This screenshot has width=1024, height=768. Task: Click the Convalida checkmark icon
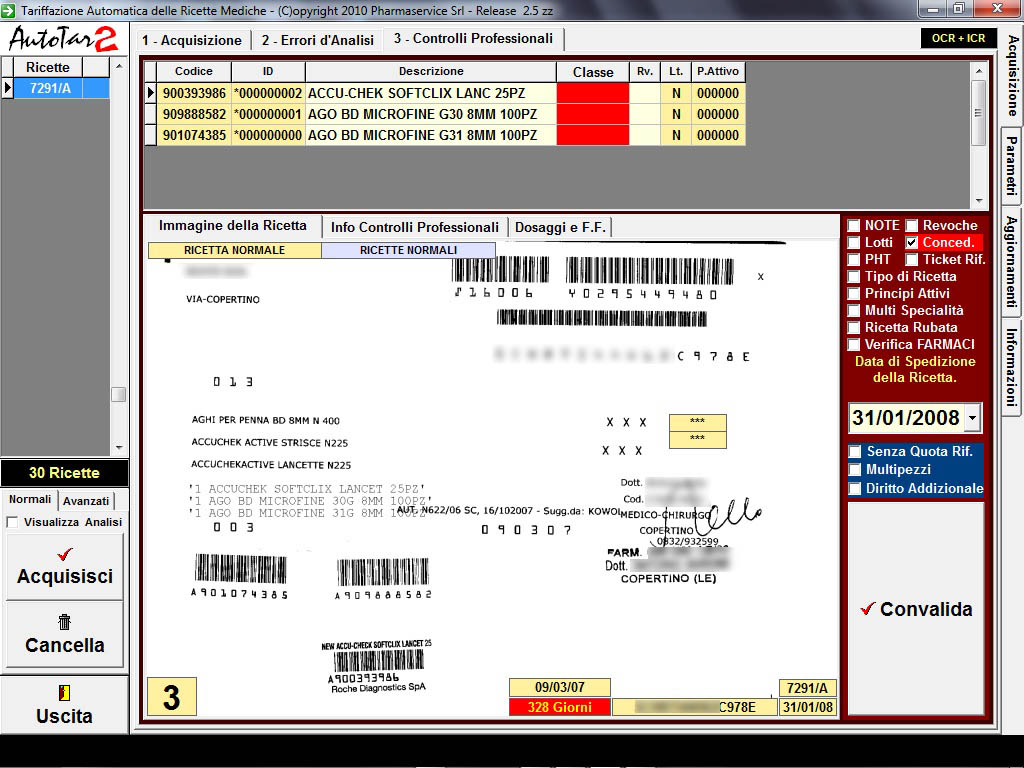pyautogui.click(x=867, y=609)
